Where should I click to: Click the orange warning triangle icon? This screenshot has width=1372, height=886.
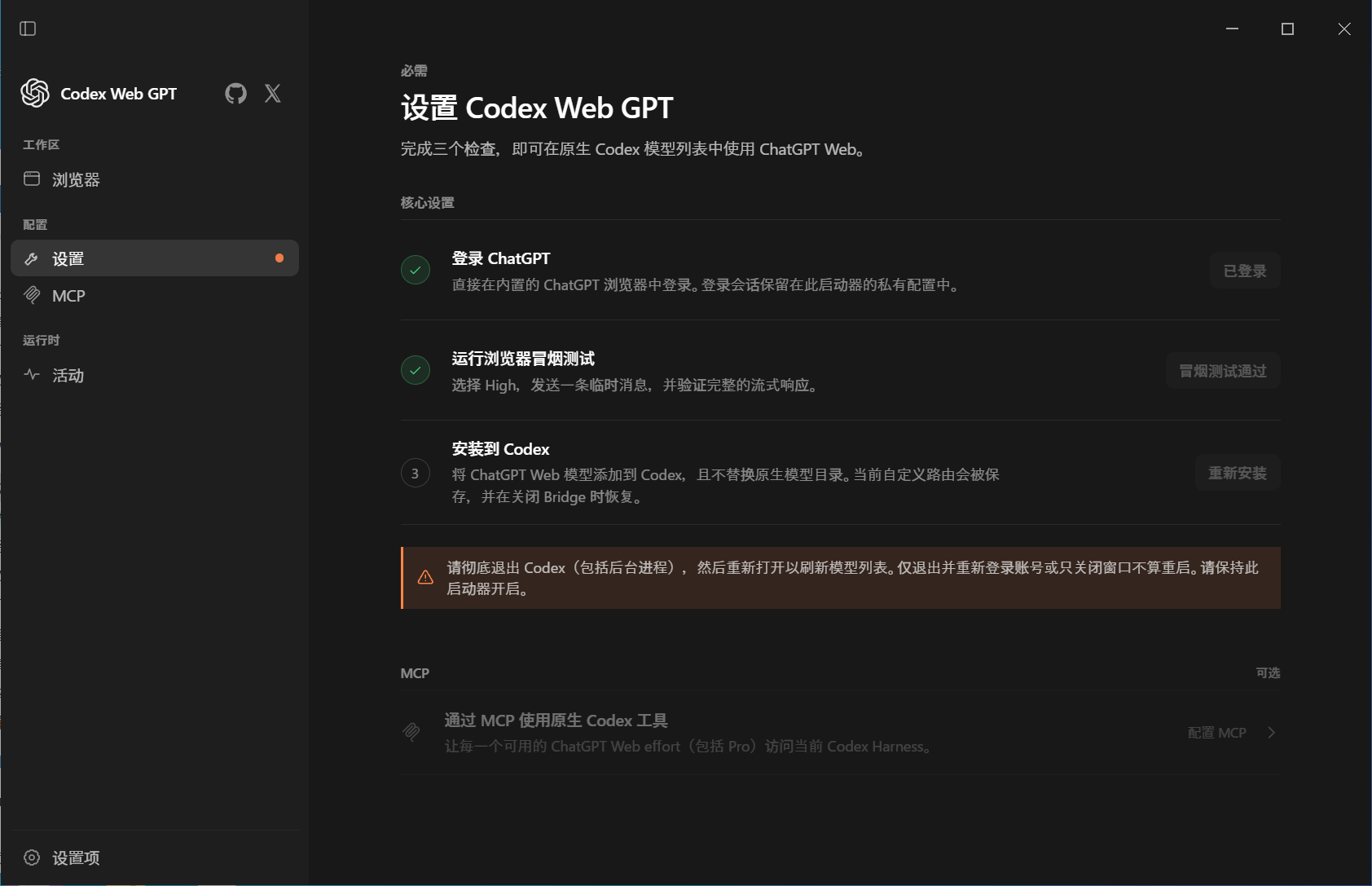(x=425, y=577)
